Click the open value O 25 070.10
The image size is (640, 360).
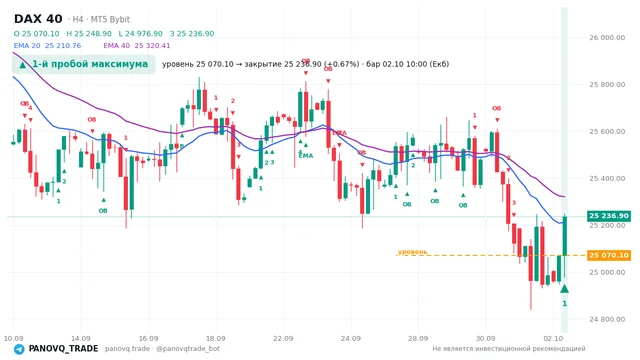36,33
